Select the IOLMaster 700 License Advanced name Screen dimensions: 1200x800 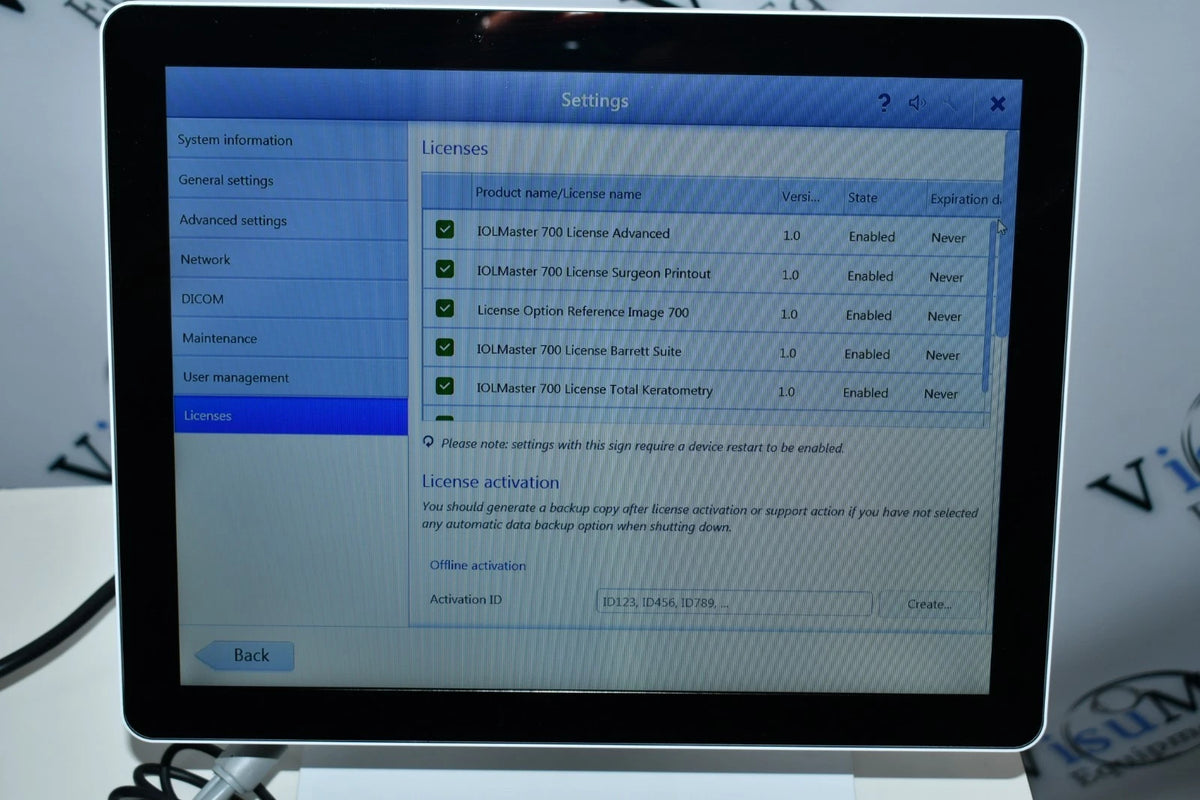[x=573, y=233]
